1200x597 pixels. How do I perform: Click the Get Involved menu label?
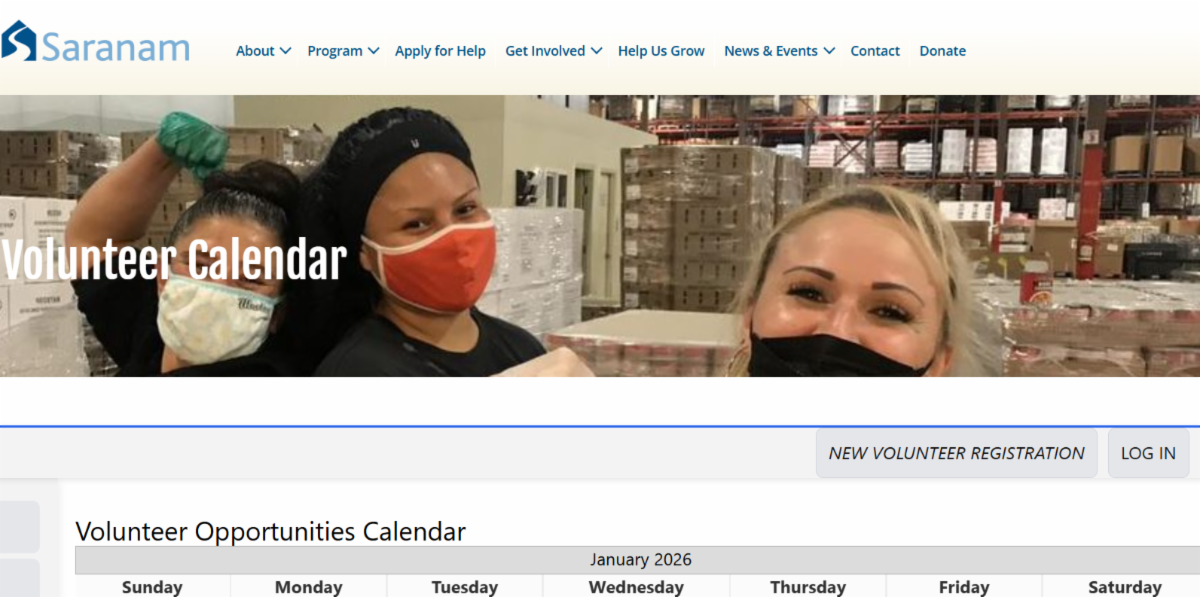545,51
